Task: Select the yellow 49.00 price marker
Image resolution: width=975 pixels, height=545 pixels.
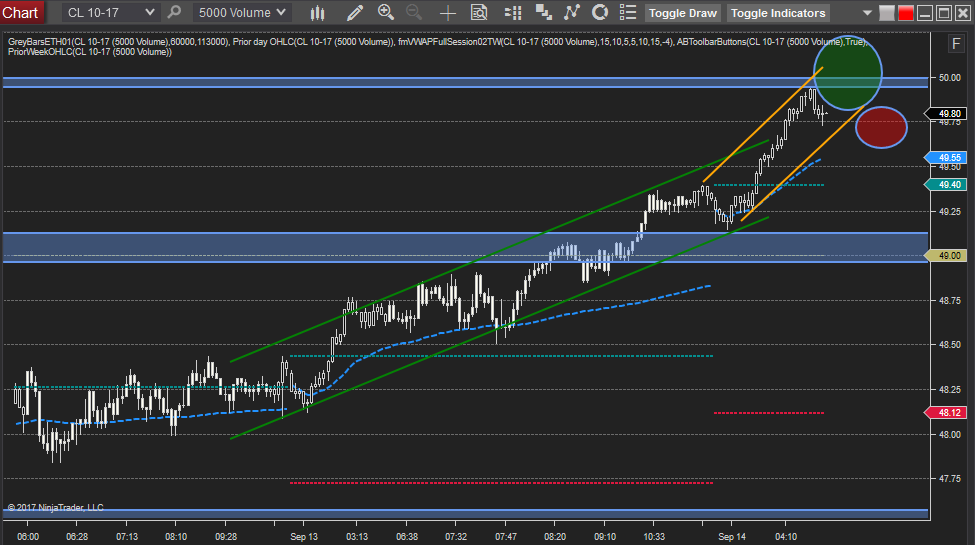Action: 946,255
